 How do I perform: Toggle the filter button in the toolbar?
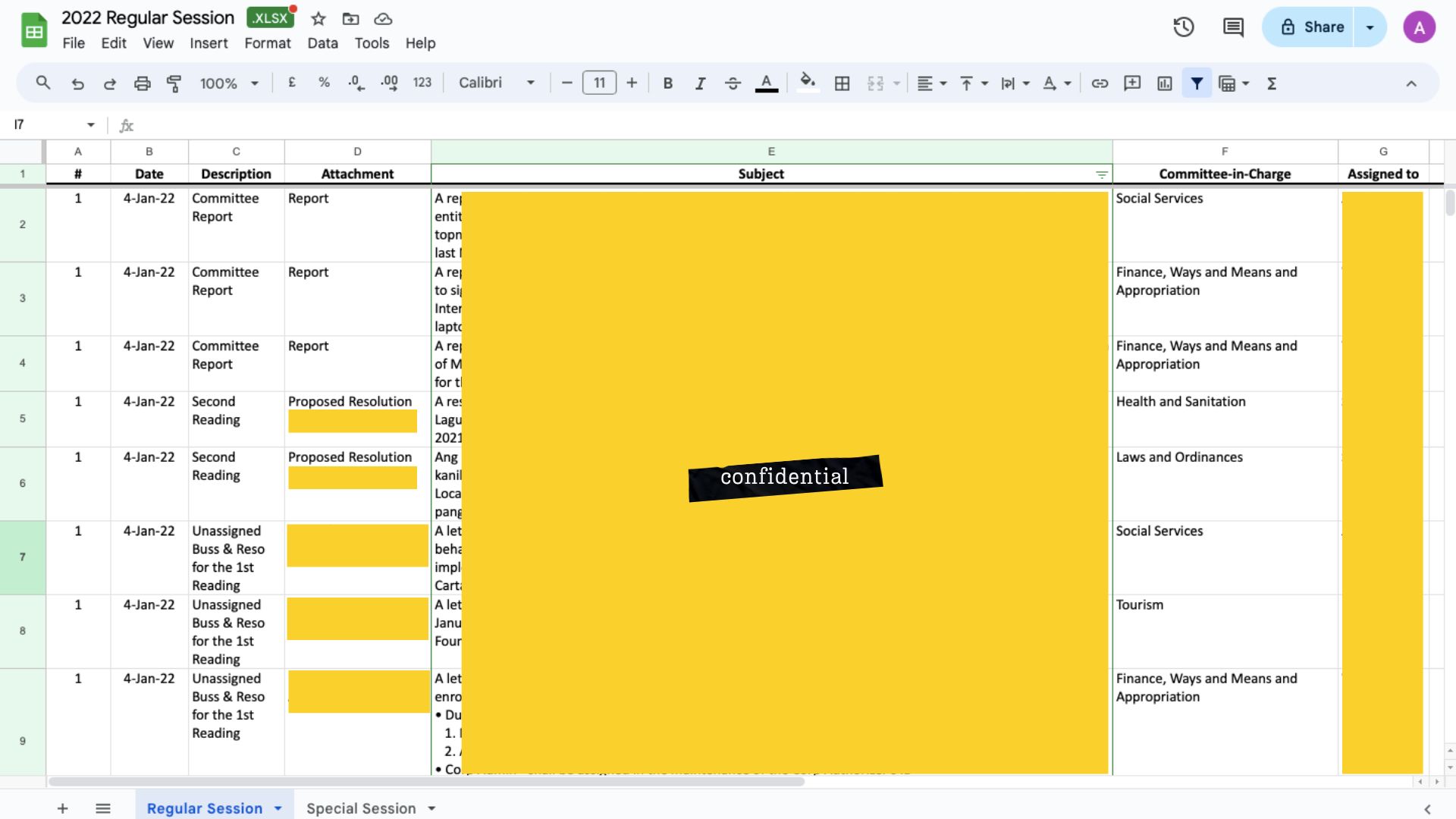click(1197, 83)
